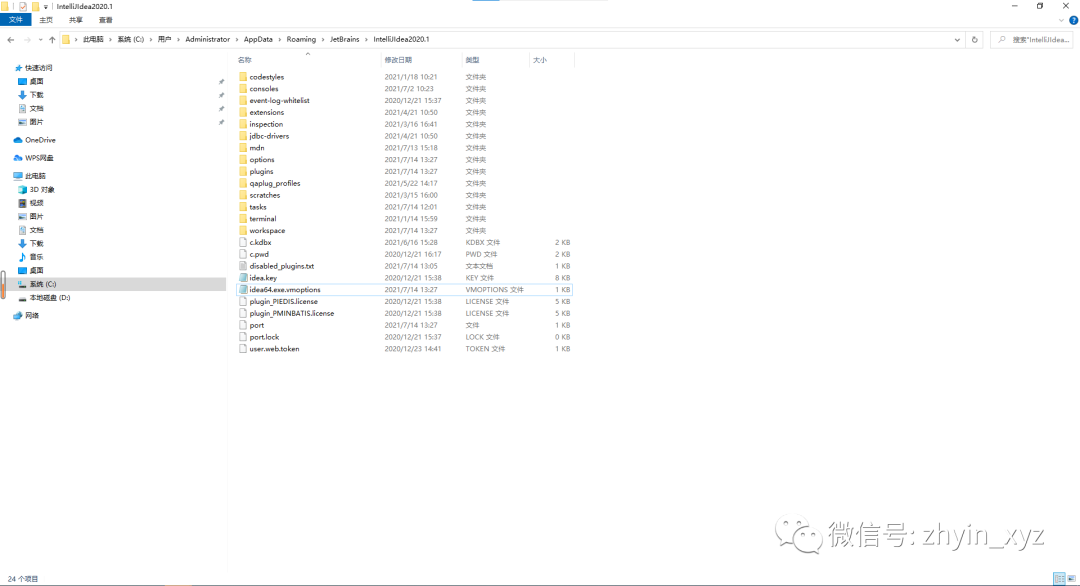Screen dimensions: 1080x586
Task: Select disabled_plugins.txt file icon
Action: coord(242,266)
